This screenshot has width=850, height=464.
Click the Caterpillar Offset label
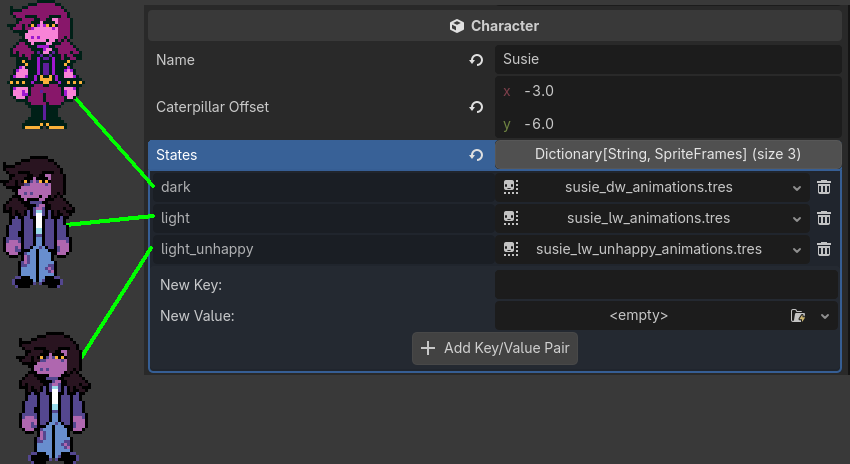click(212, 107)
